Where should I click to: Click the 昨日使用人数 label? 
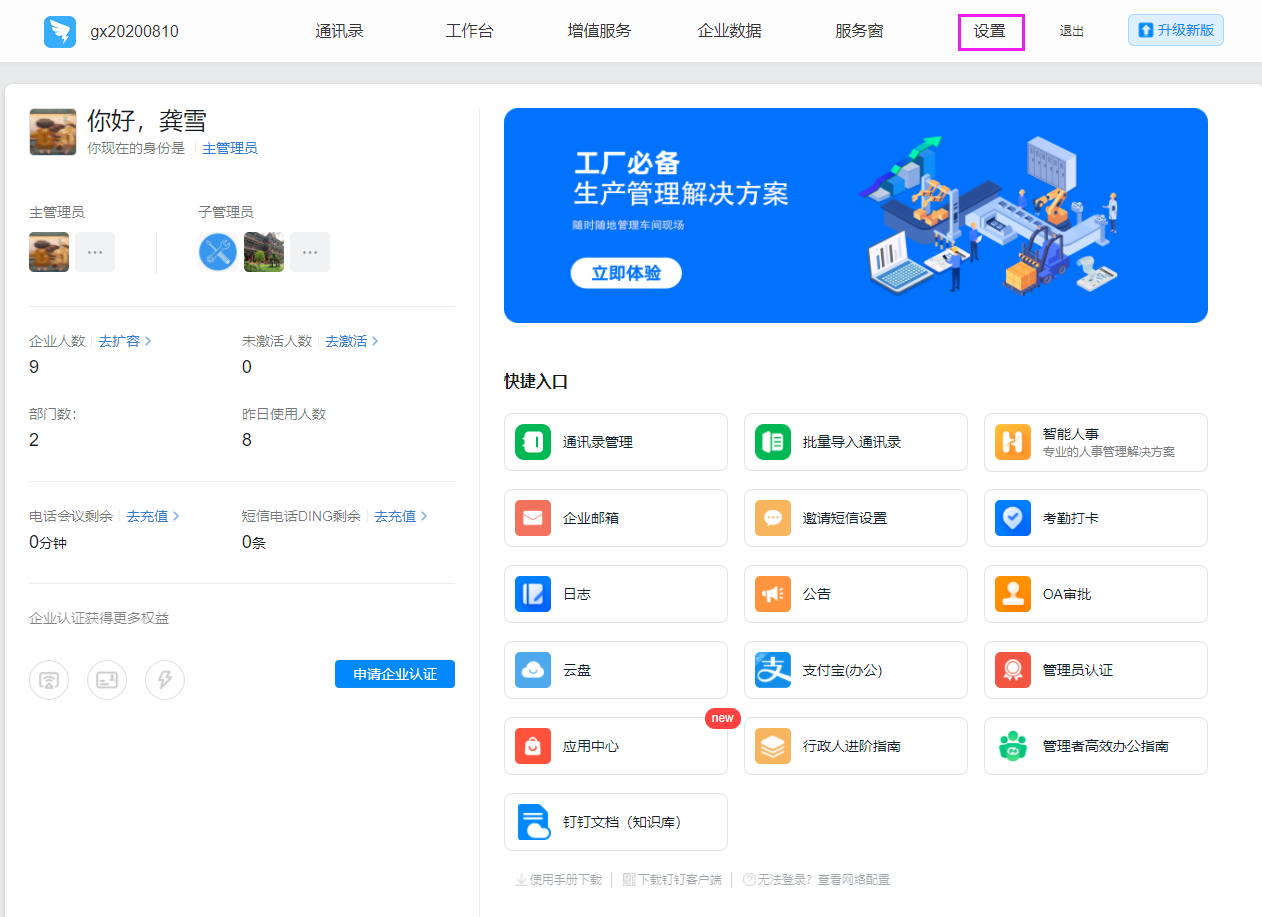(x=284, y=414)
